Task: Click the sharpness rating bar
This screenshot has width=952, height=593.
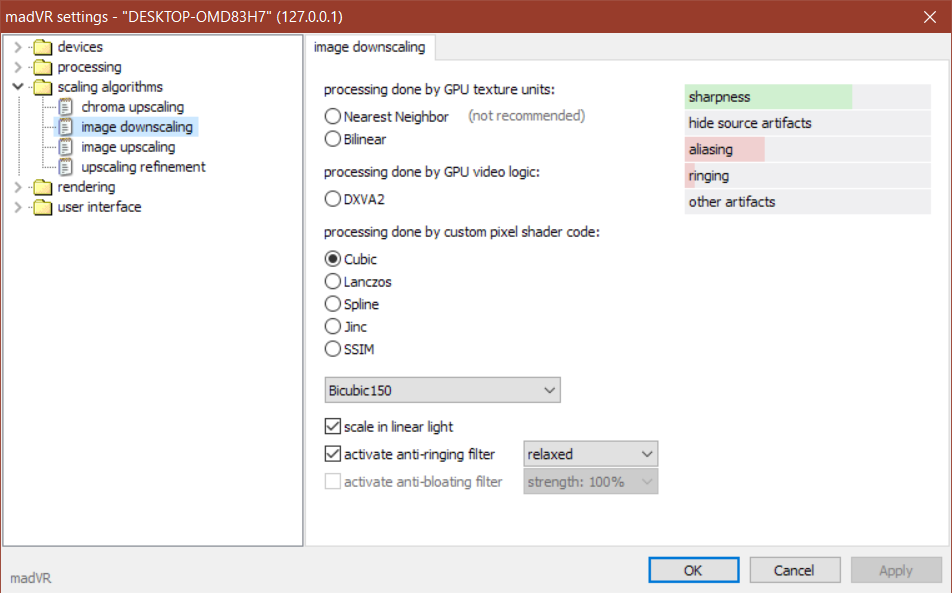Action: coord(808,97)
